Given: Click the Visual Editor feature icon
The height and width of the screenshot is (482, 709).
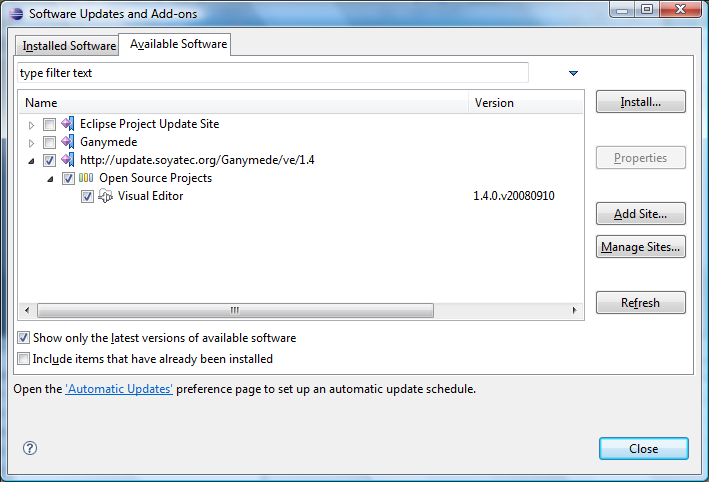Looking at the screenshot, I should (105, 196).
